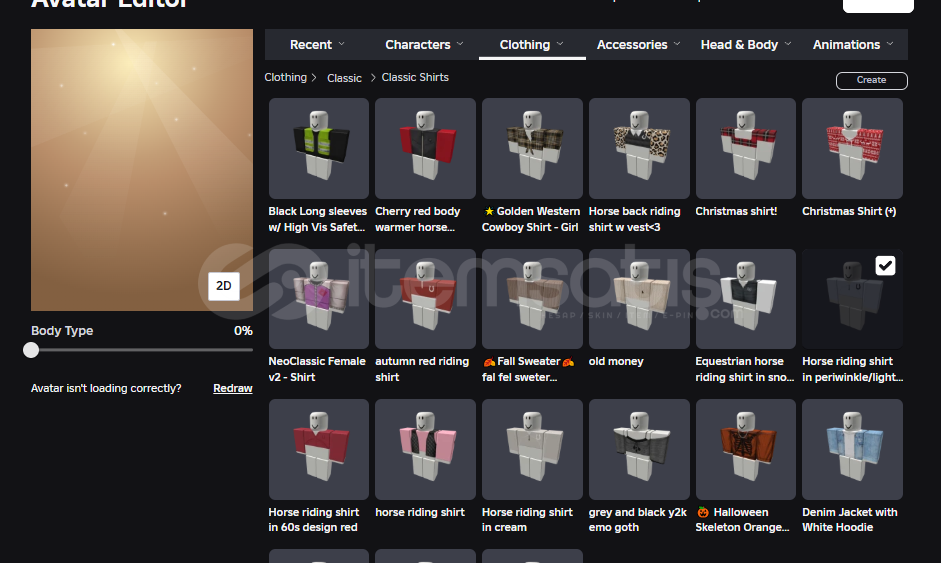Equip the Christmas shirt! thumbnail
The width and height of the screenshot is (941, 563).
pos(746,148)
